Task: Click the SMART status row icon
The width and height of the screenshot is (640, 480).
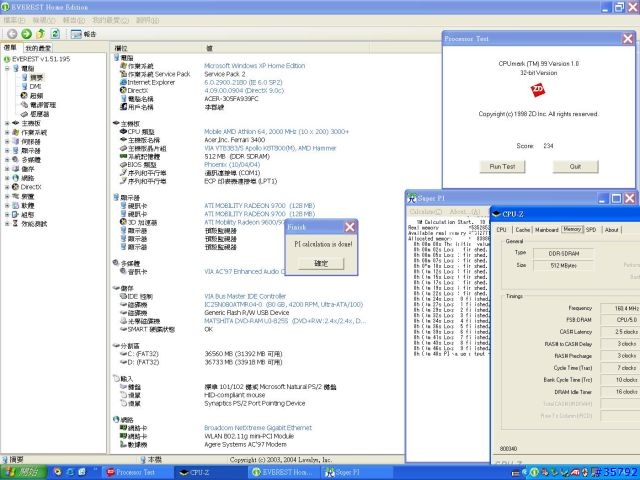Action: click(x=123, y=329)
